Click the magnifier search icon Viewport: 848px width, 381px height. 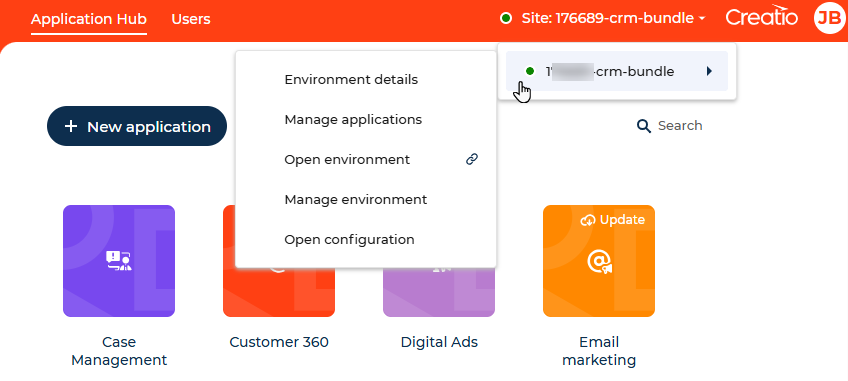(x=644, y=126)
